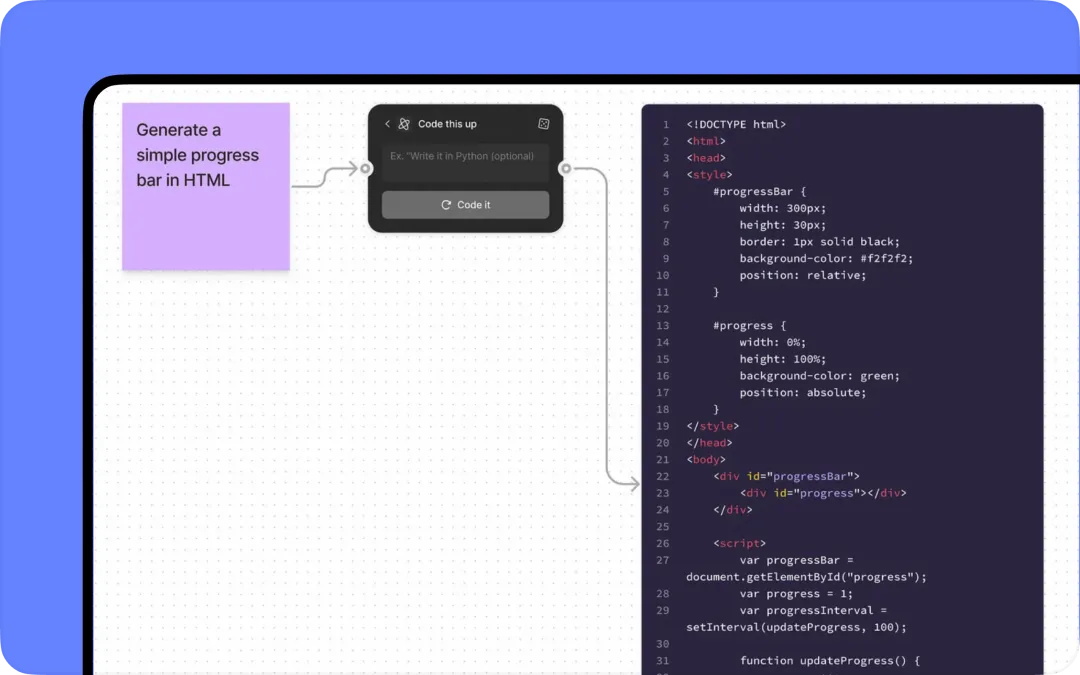Screen dimensions: 1080x675
Task: Click the arrowhead pointing into the code block
Action: (x=633, y=485)
